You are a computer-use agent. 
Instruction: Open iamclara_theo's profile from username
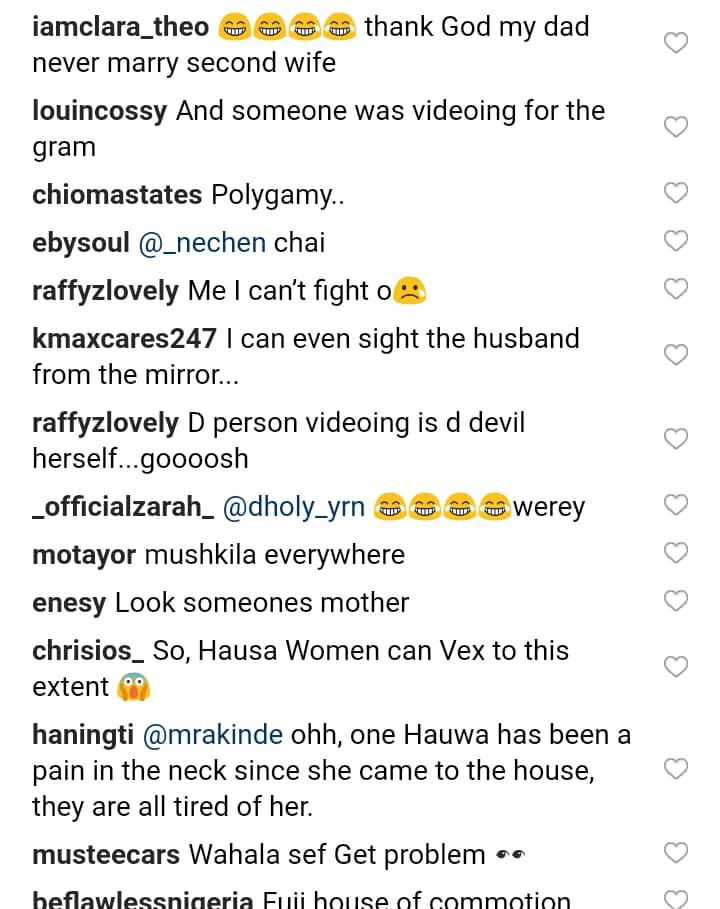(x=120, y=27)
